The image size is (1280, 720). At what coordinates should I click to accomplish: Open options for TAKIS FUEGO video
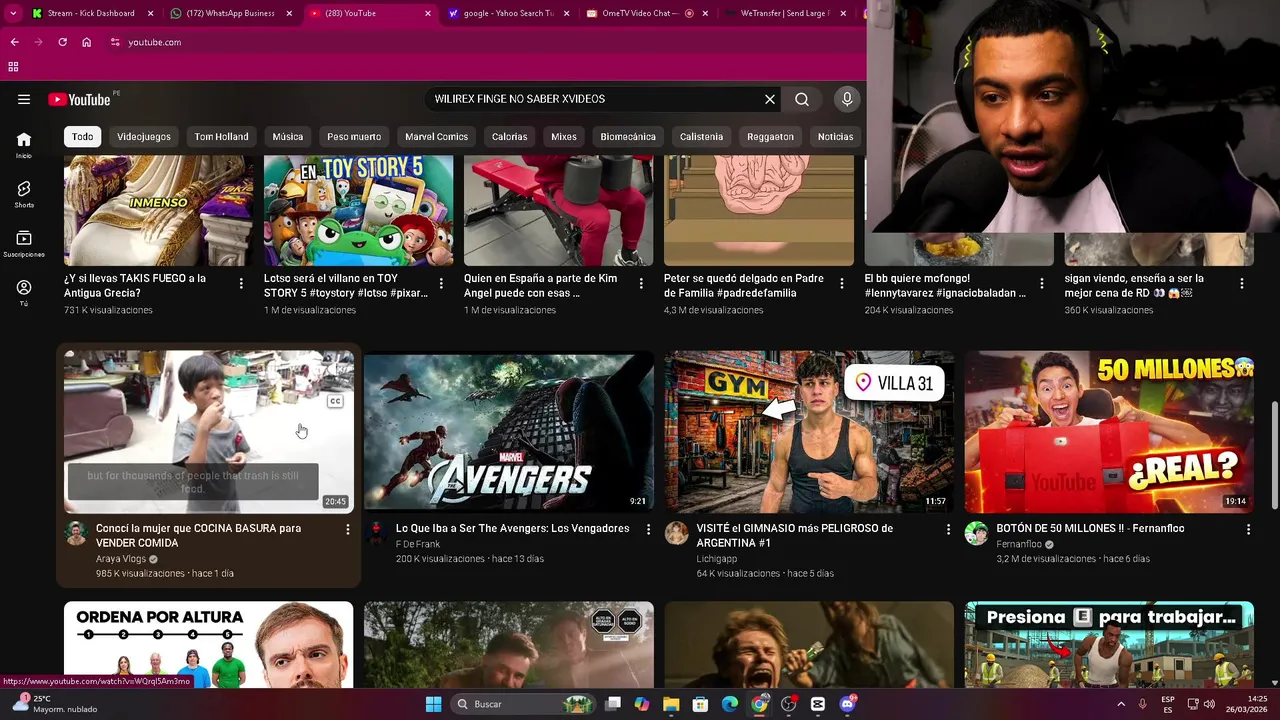(x=241, y=284)
